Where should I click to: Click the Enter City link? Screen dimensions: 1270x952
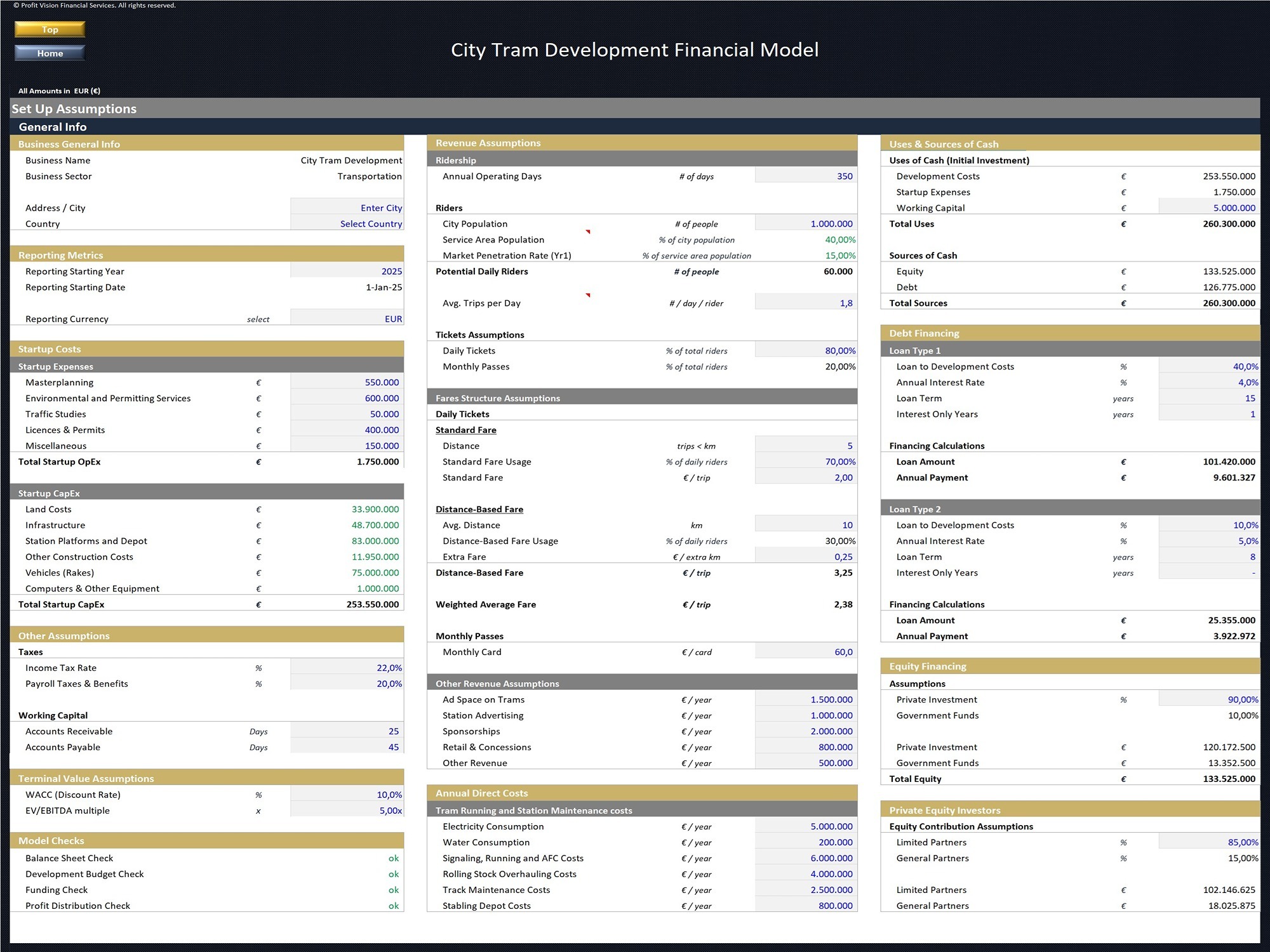point(381,208)
